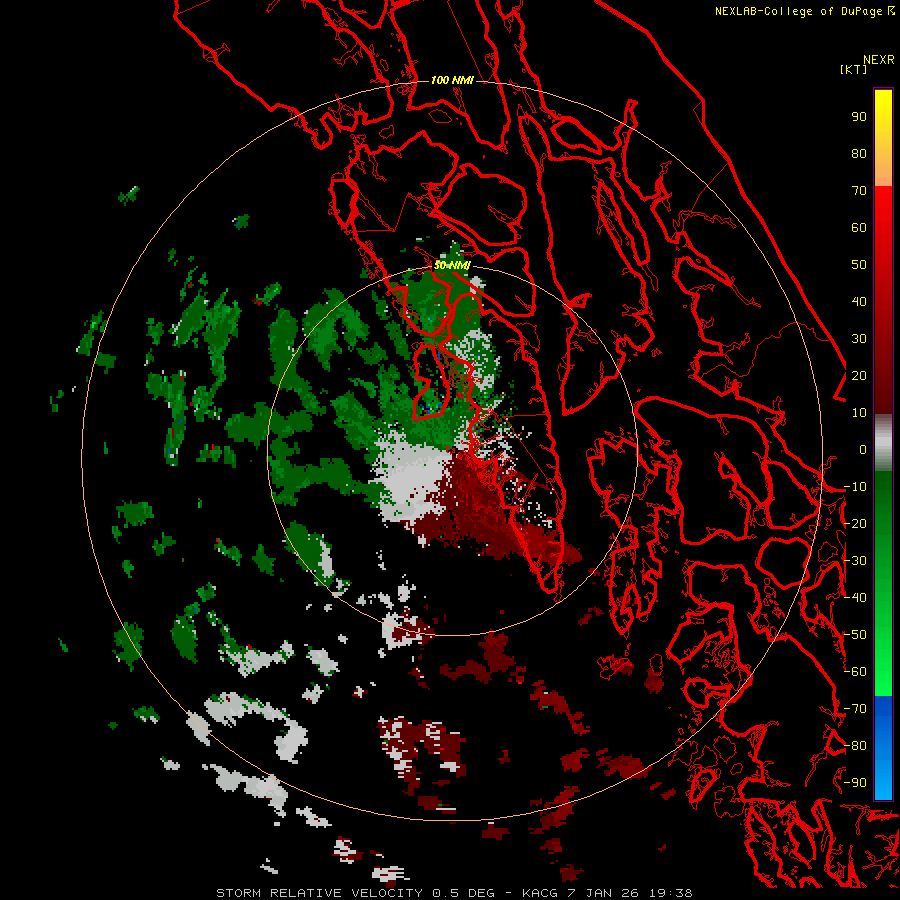Click the 70 value on velocity scale
The height and width of the screenshot is (900, 900).
click(x=859, y=191)
